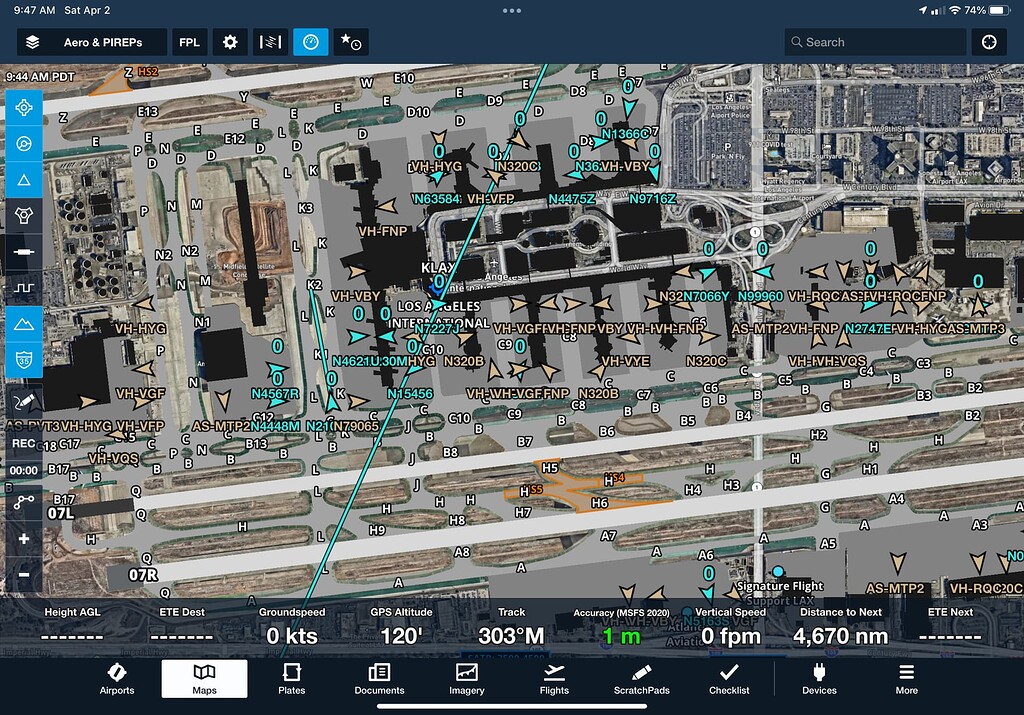Tap the Search input field
Image resolution: width=1024 pixels, height=715 pixels.
[x=875, y=42]
